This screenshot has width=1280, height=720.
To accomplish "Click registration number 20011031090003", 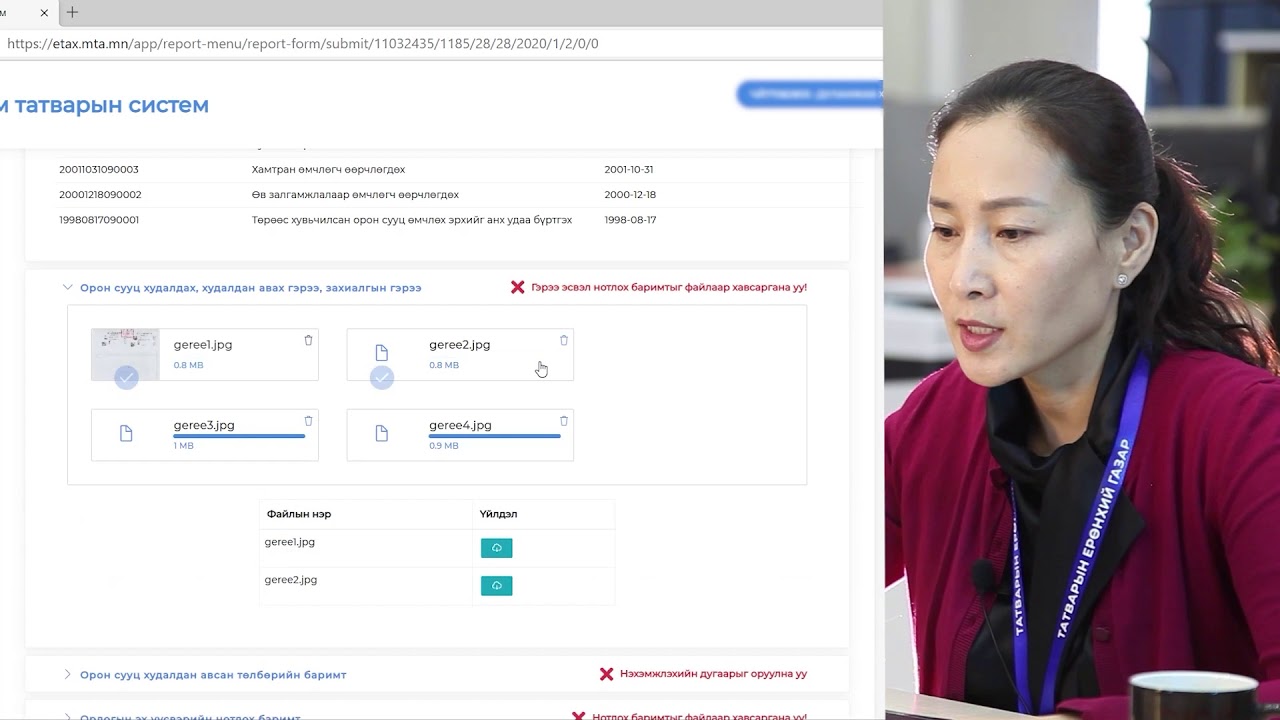I will coord(99,170).
